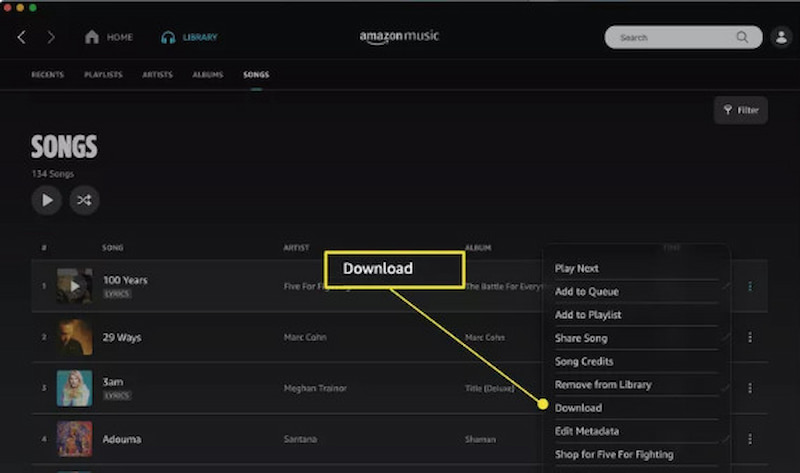Choose Add to Queue
The width and height of the screenshot is (800, 473).
coord(587,292)
